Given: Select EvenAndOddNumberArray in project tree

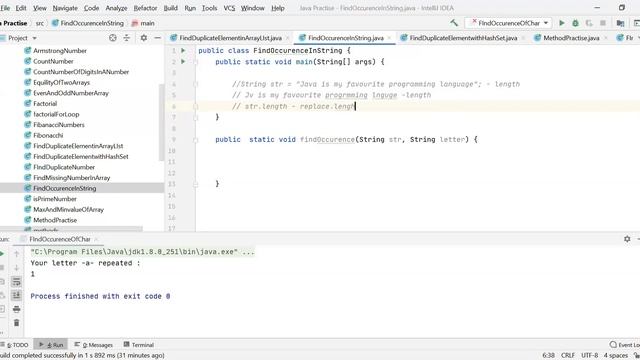Looking at the screenshot, I should [71, 93].
